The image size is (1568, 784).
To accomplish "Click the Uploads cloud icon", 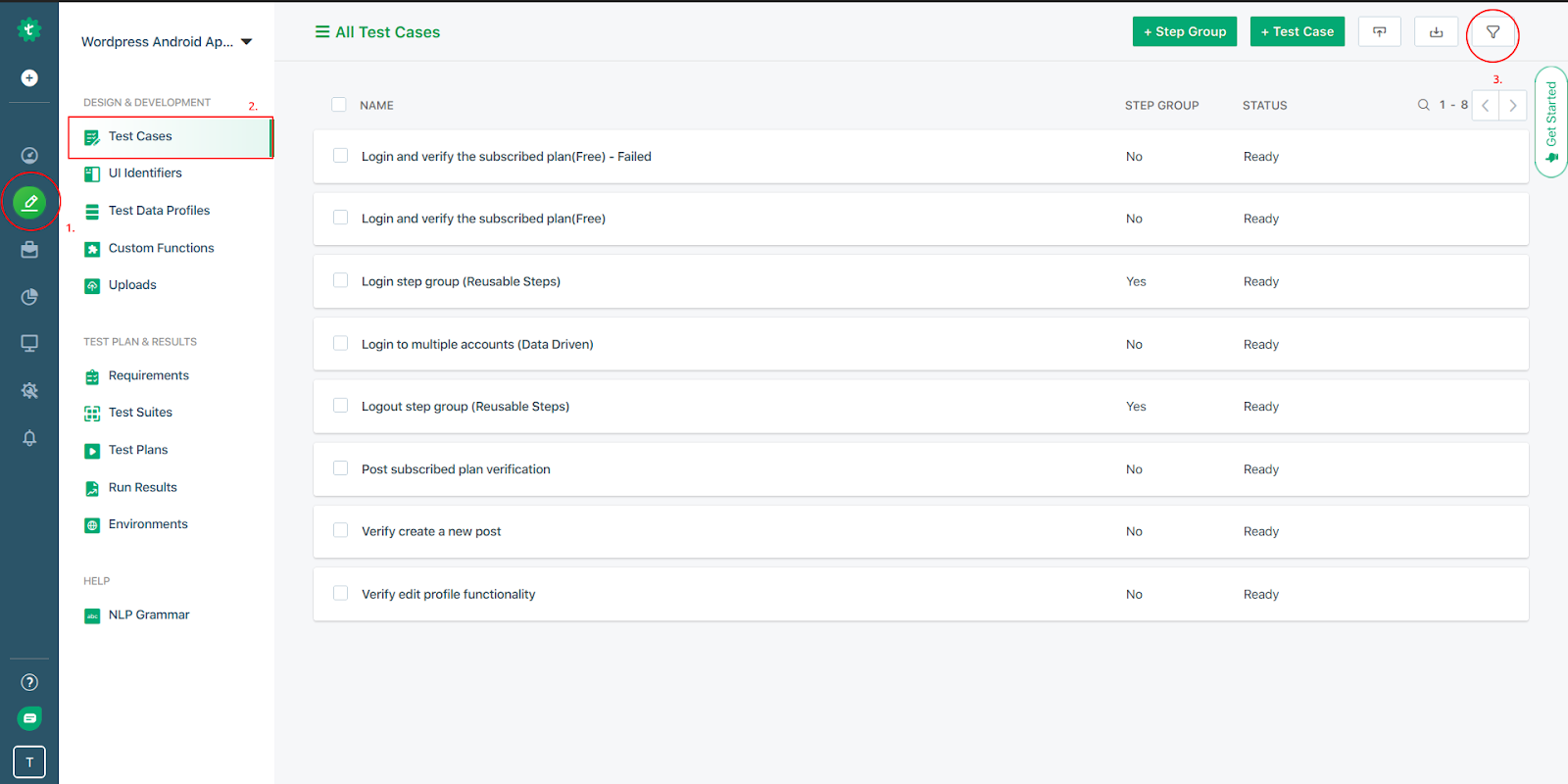I will (92, 286).
